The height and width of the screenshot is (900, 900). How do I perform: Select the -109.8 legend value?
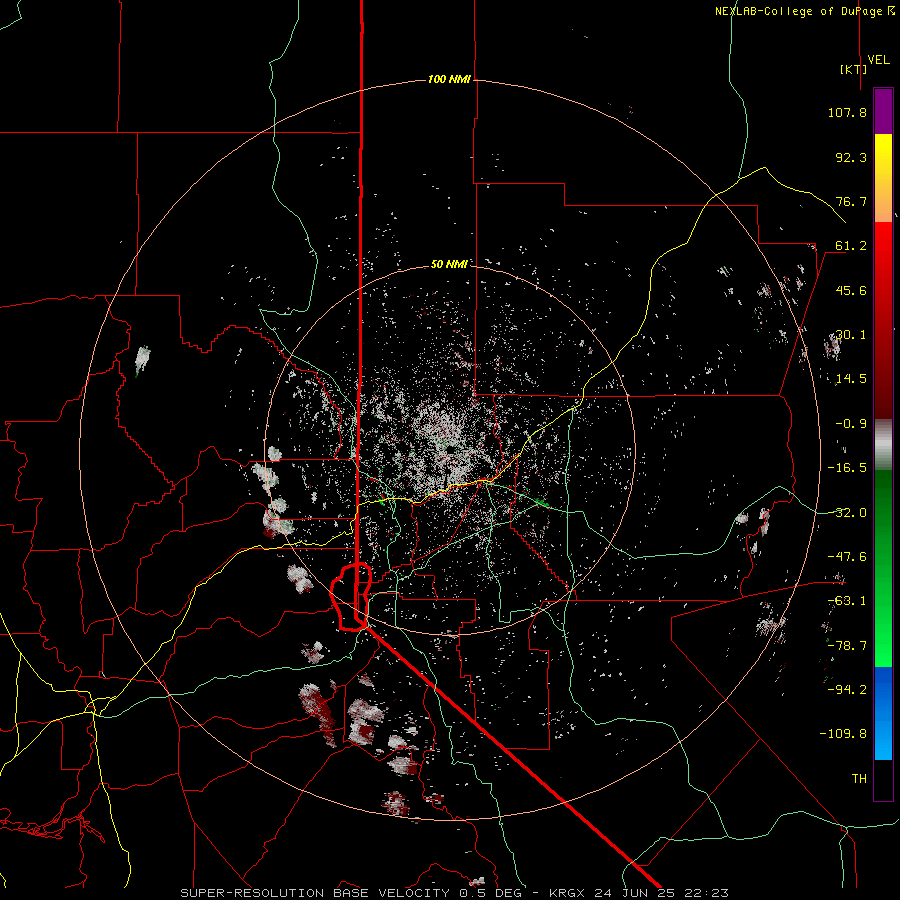(x=843, y=734)
